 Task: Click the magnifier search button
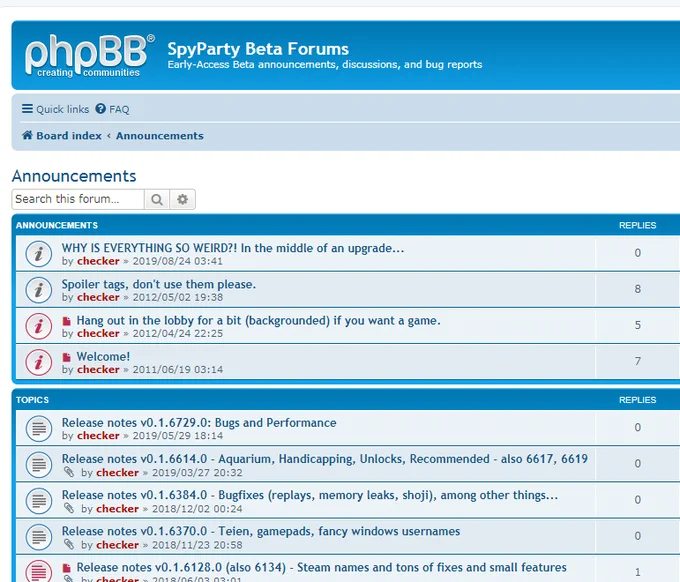[157, 199]
